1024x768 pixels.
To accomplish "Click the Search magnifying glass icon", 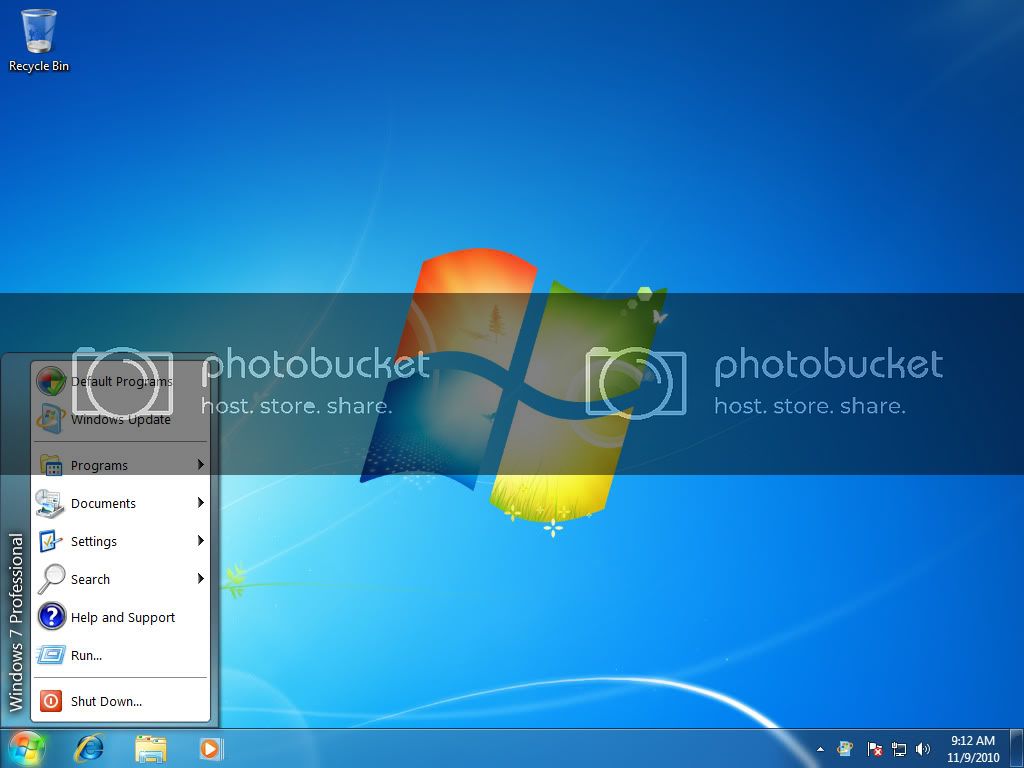I will click(51, 579).
